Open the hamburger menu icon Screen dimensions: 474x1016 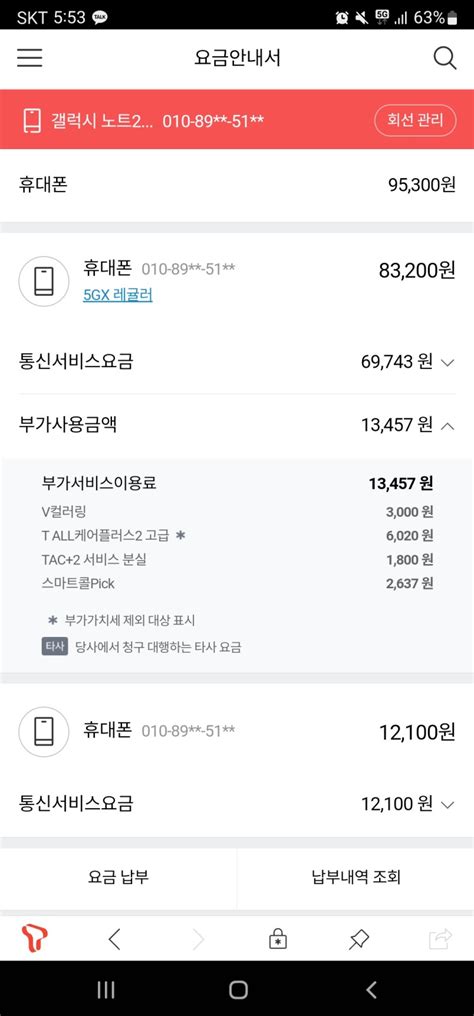[30, 58]
